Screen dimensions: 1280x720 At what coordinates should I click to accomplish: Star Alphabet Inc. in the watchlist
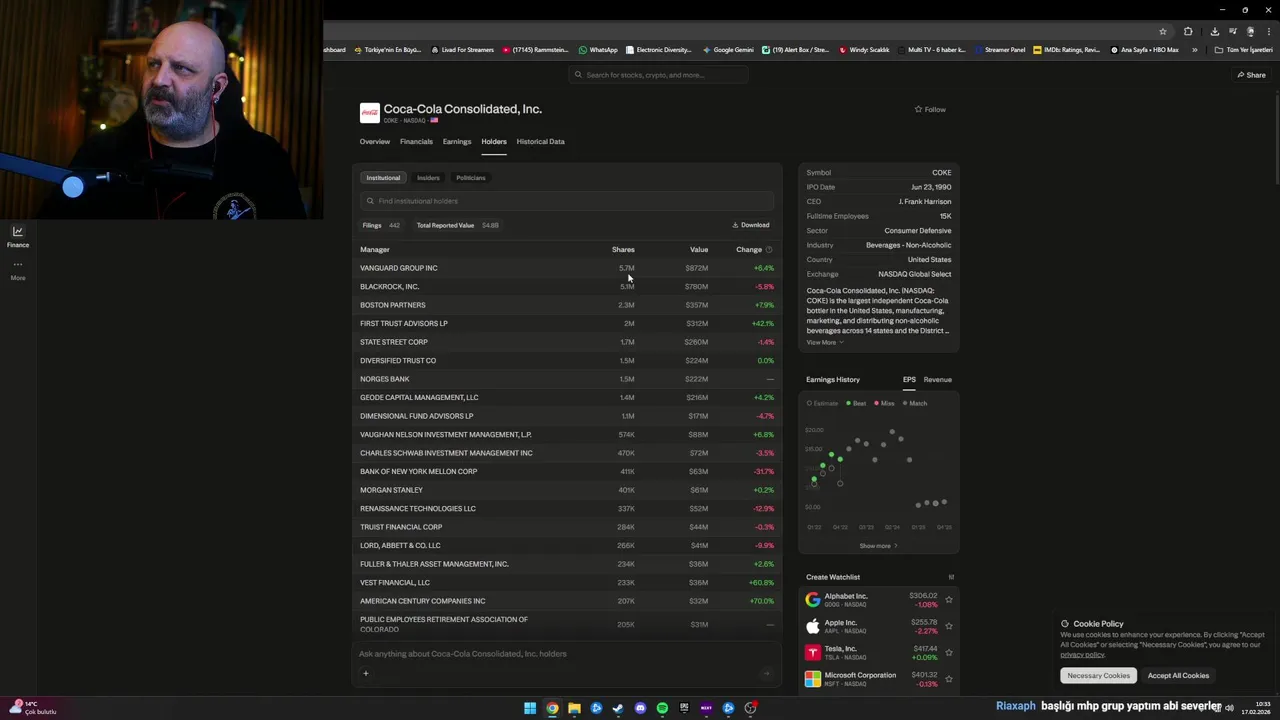click(949, 600)
